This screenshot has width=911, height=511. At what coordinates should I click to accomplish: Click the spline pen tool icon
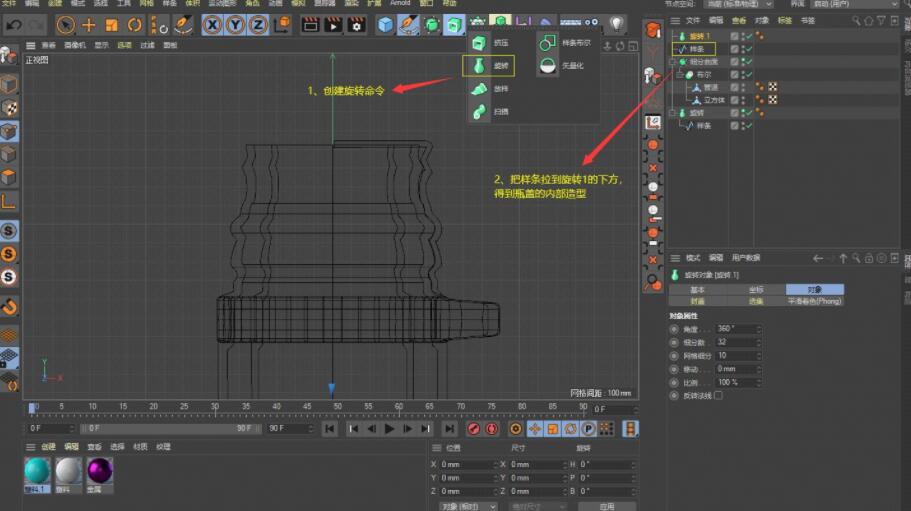(x=408, y=25)
